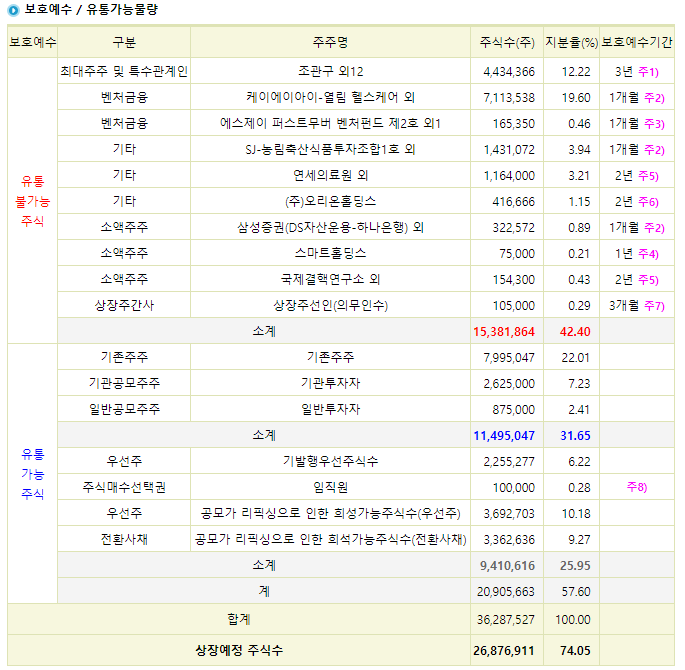
Task: Select the red 유통 불가능 주식 label
Action: (33, 201)
